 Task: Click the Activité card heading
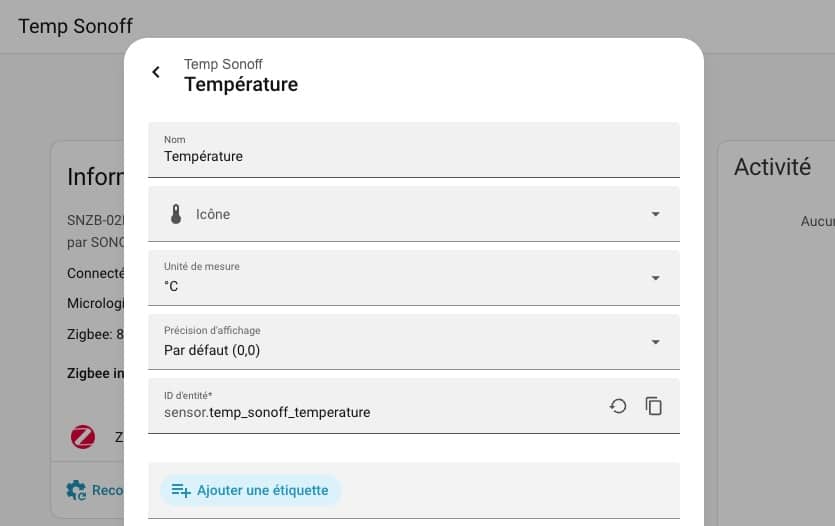point(772,167)
